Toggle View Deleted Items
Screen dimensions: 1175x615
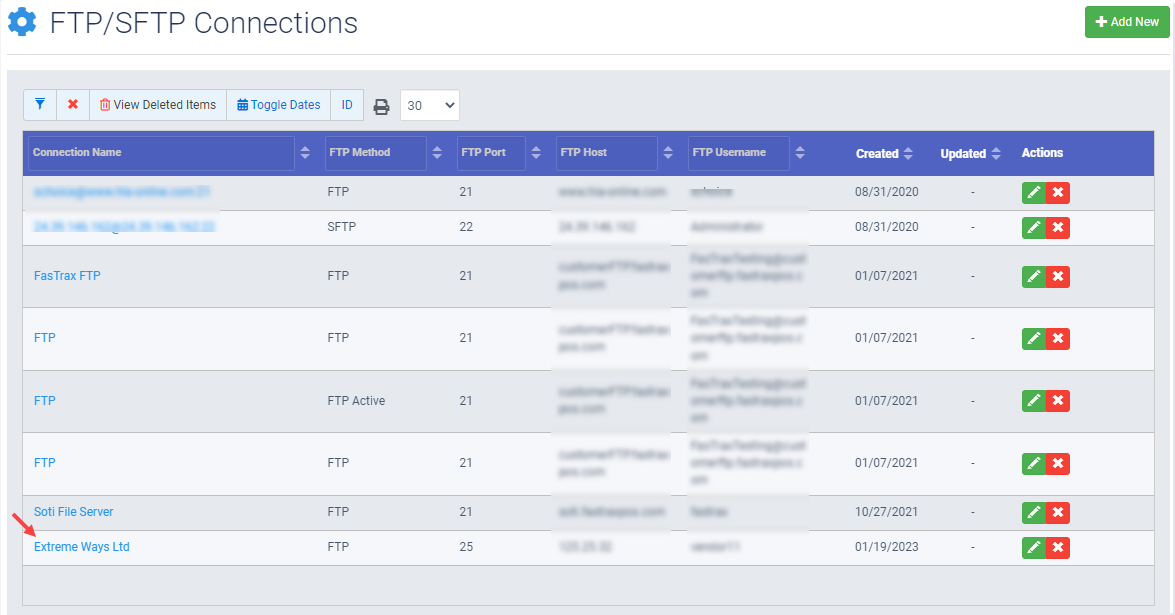pos(157,104)
